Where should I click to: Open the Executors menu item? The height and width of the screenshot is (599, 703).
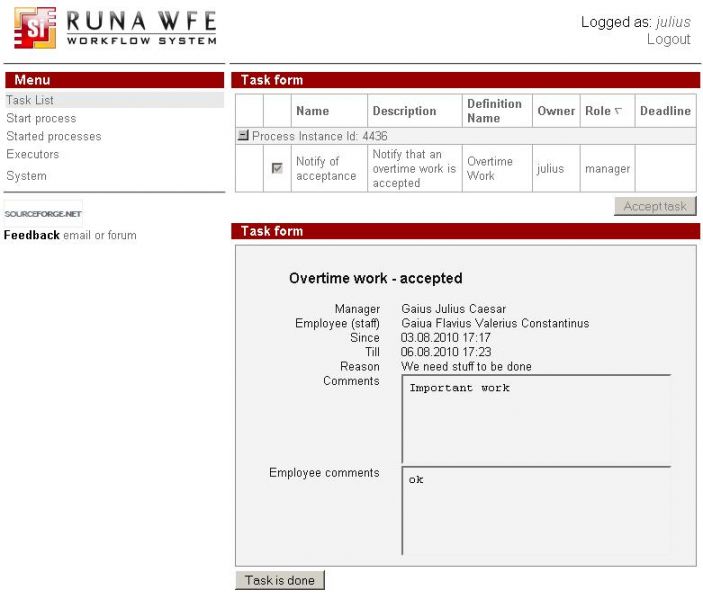tap(33, 154)
